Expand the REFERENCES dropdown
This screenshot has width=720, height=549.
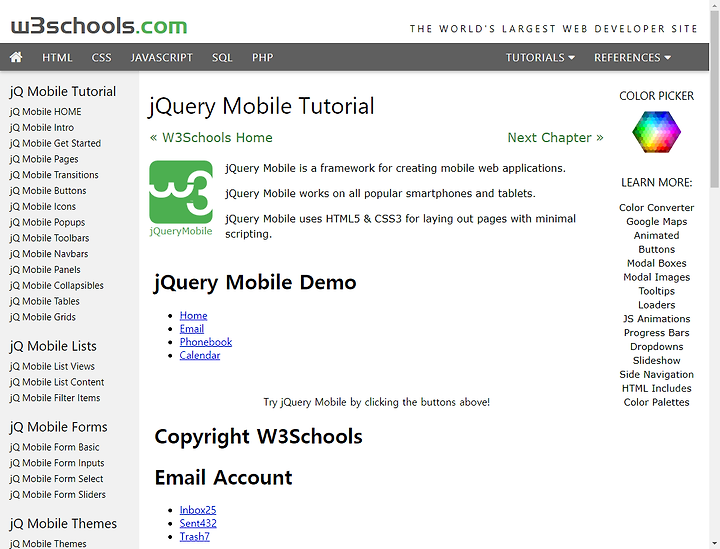(x=632, y=57)
